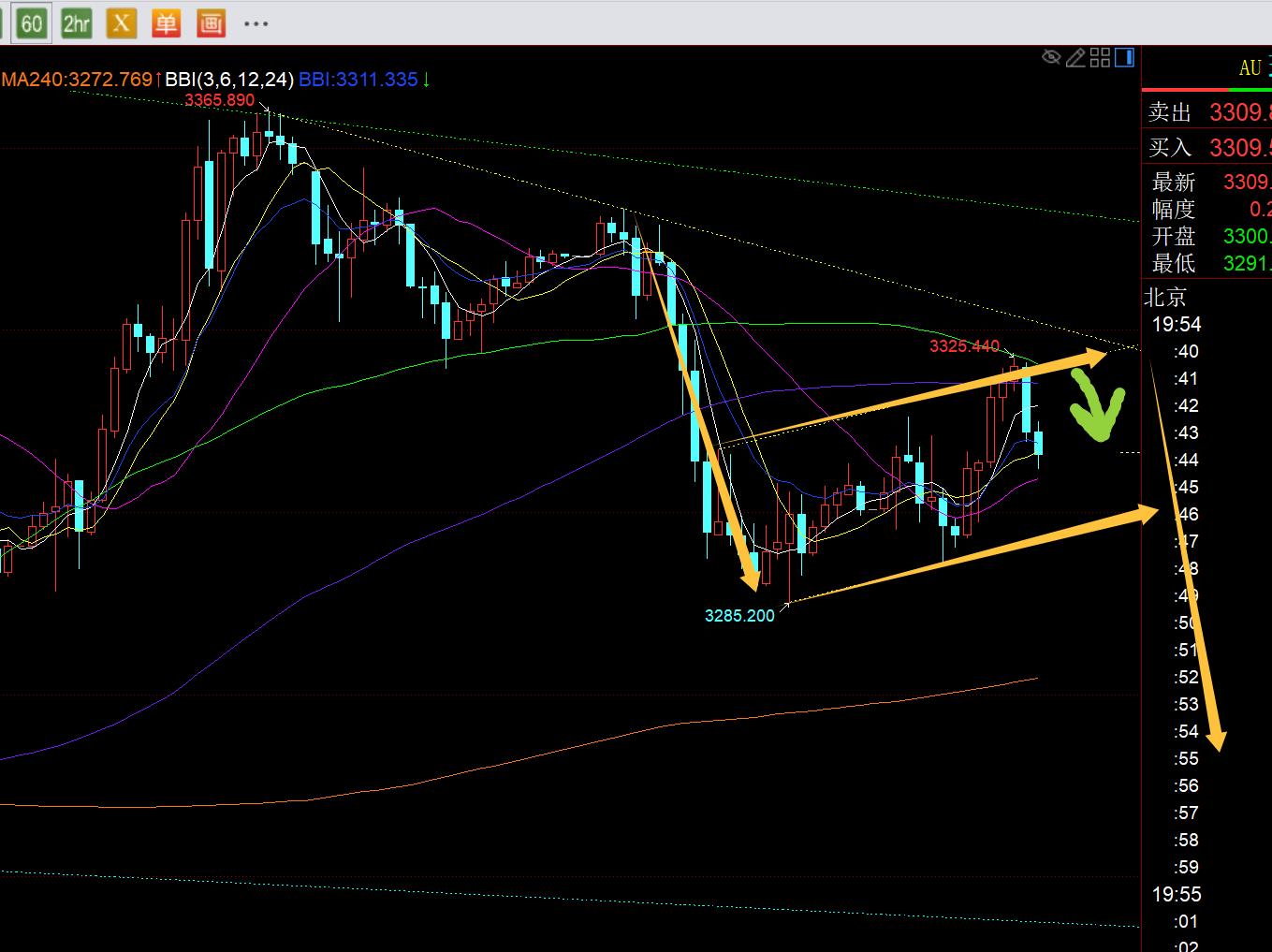This screenshot has width=1272, height=952.
Task: Open the 画 drawing tools icon
Action: 211,23
